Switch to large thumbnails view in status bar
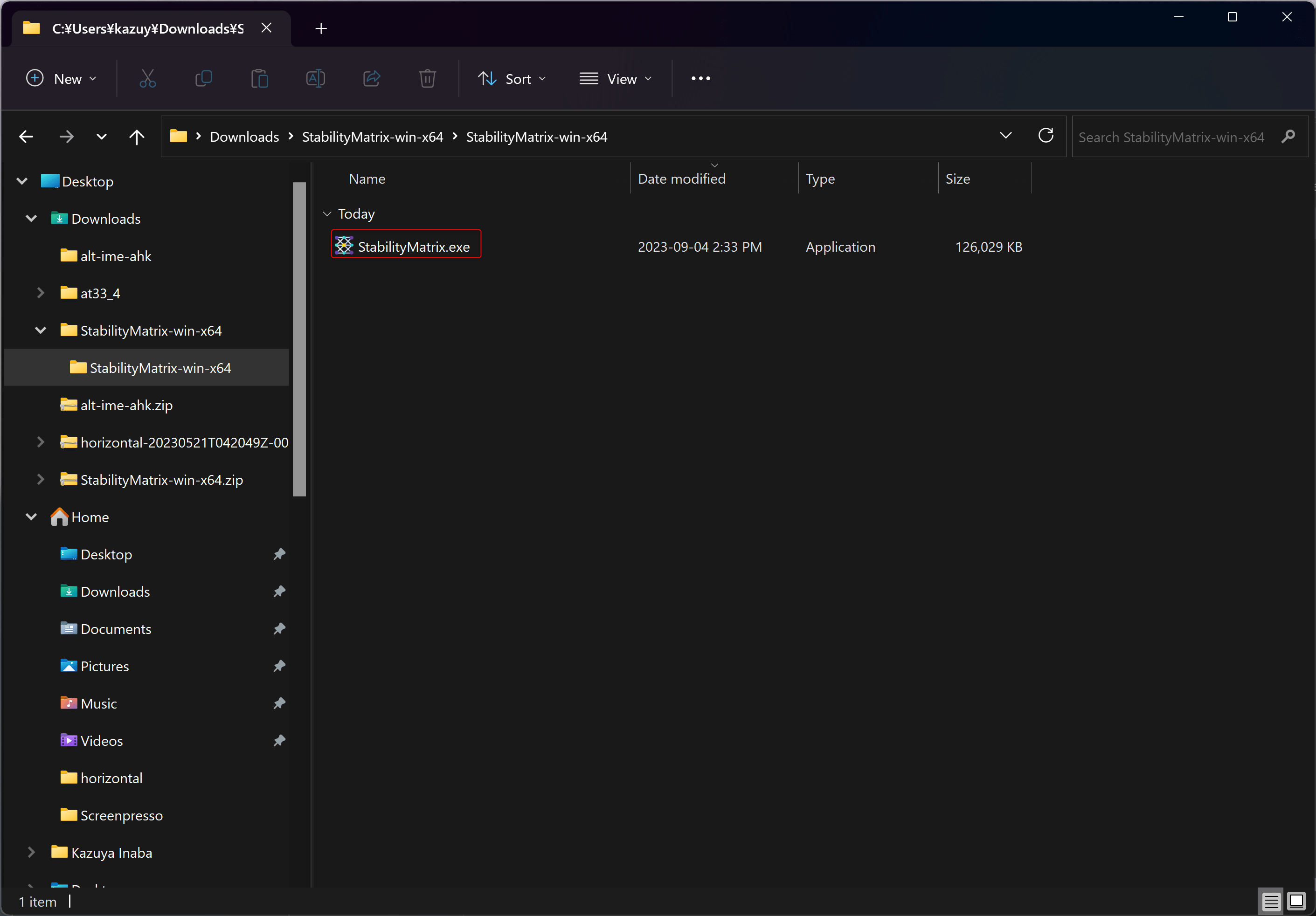1316x916 pixels. (1295, 901)
